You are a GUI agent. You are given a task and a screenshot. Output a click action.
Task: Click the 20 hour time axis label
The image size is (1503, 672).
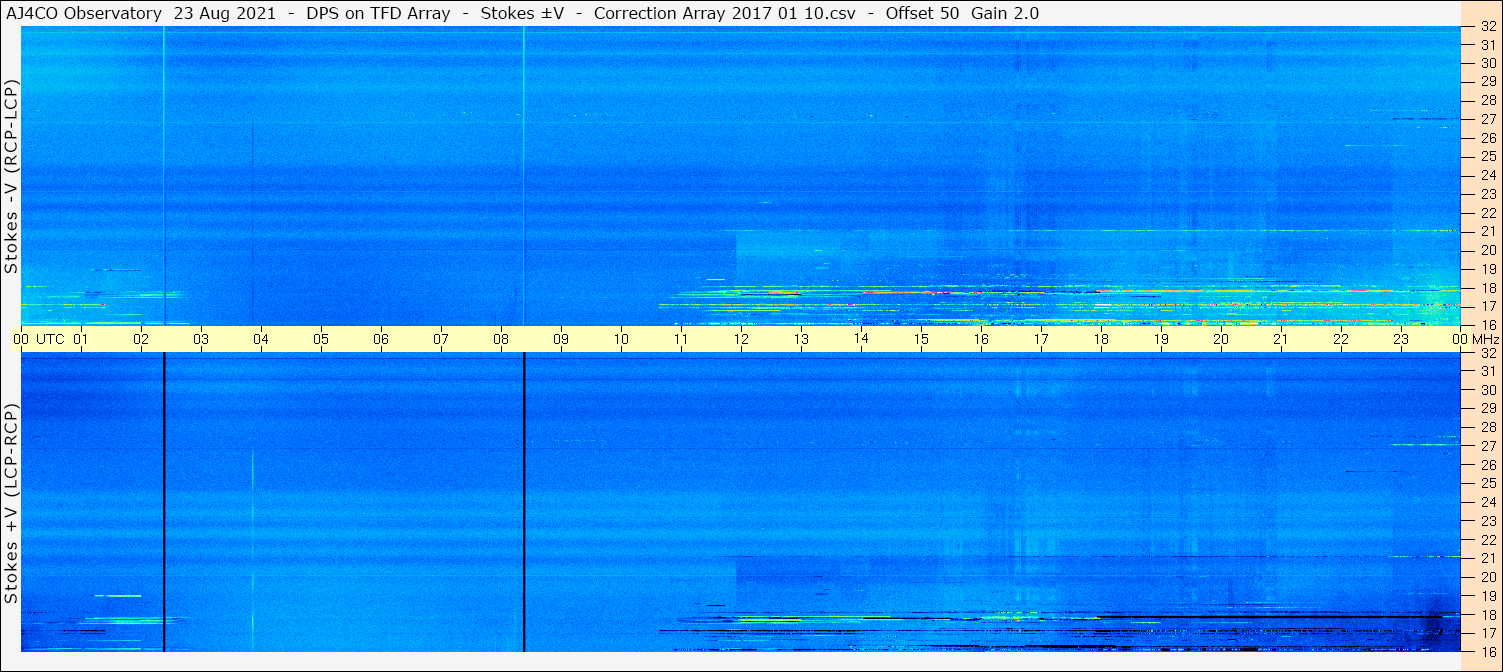pos(1221,339)
